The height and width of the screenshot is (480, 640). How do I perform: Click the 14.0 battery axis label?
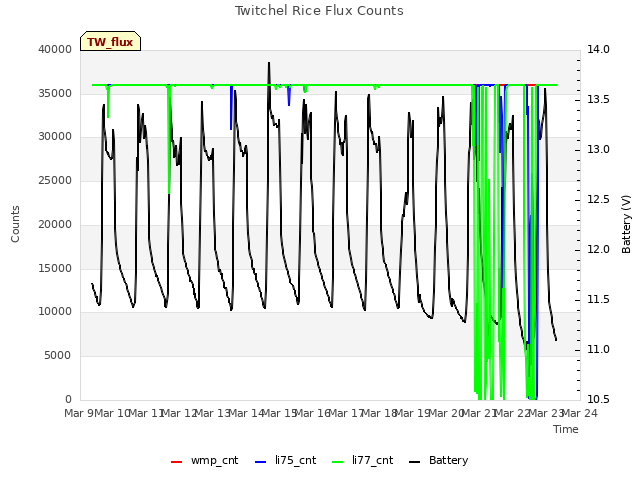[x=598, y=49]
